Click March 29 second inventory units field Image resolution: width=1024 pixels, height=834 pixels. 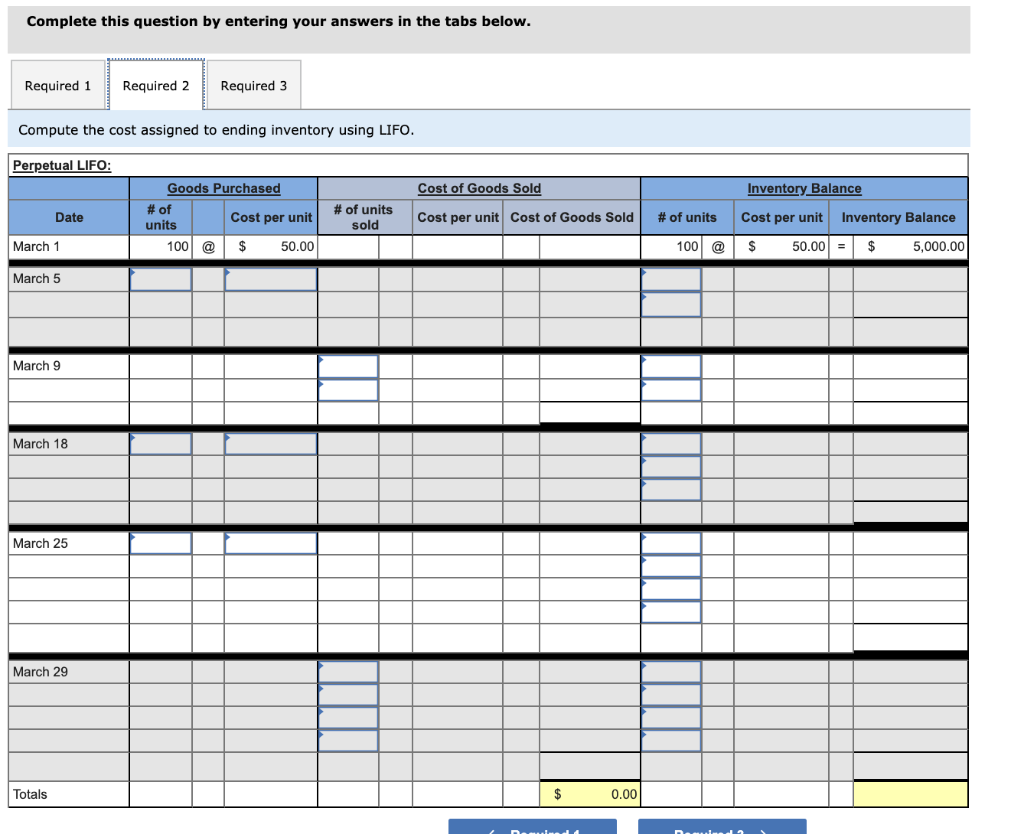click(x=671, y=695)
